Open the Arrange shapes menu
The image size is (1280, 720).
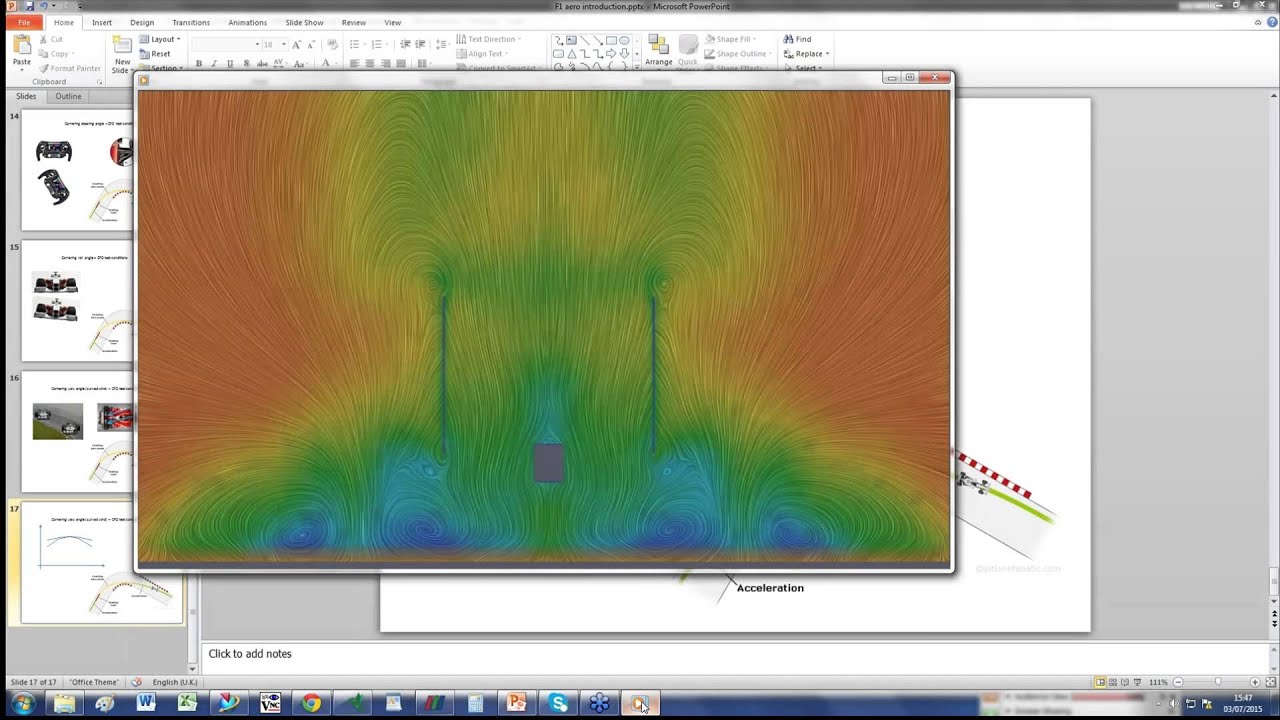(658, 50)
